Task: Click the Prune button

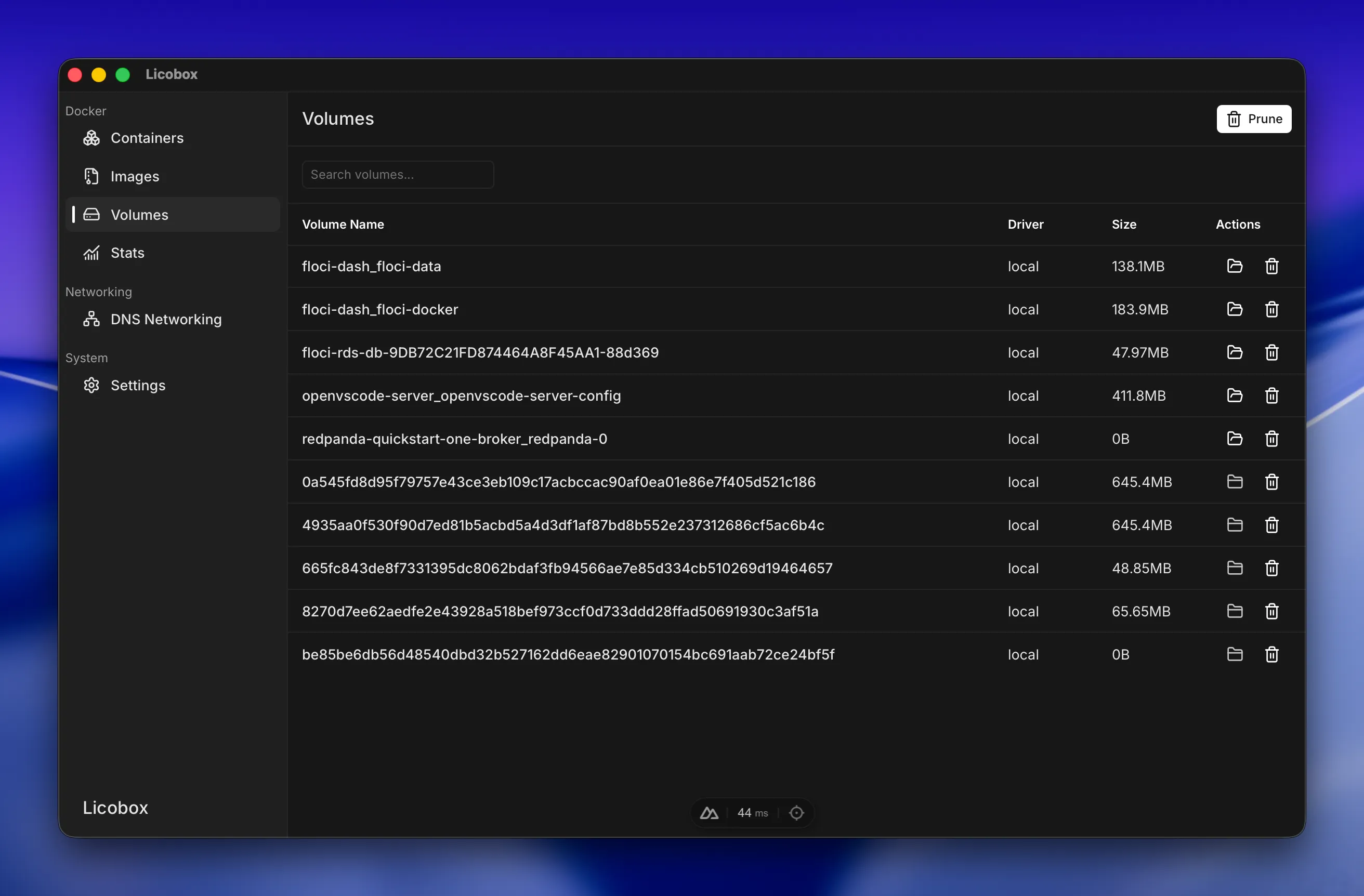Action: [x=1253, y=118]
